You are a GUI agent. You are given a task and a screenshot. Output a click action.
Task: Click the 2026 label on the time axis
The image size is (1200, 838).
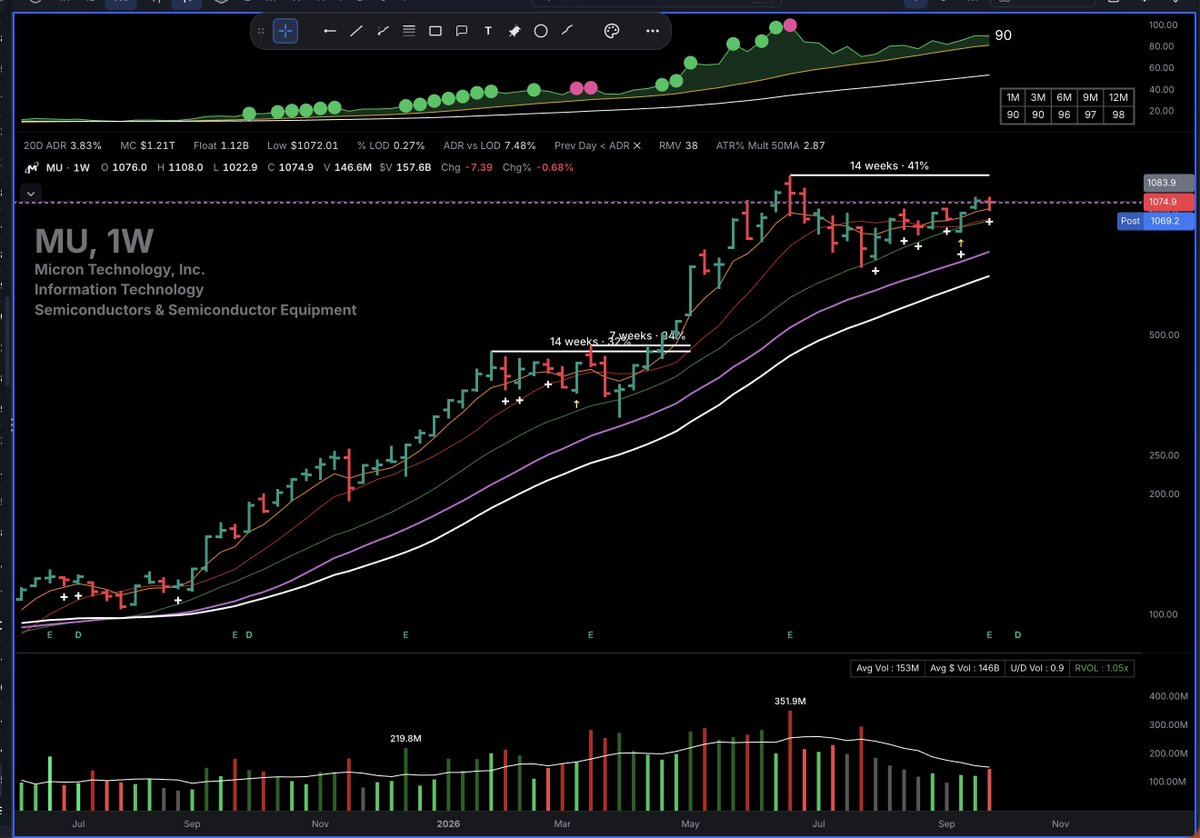[x=446, y=824]
